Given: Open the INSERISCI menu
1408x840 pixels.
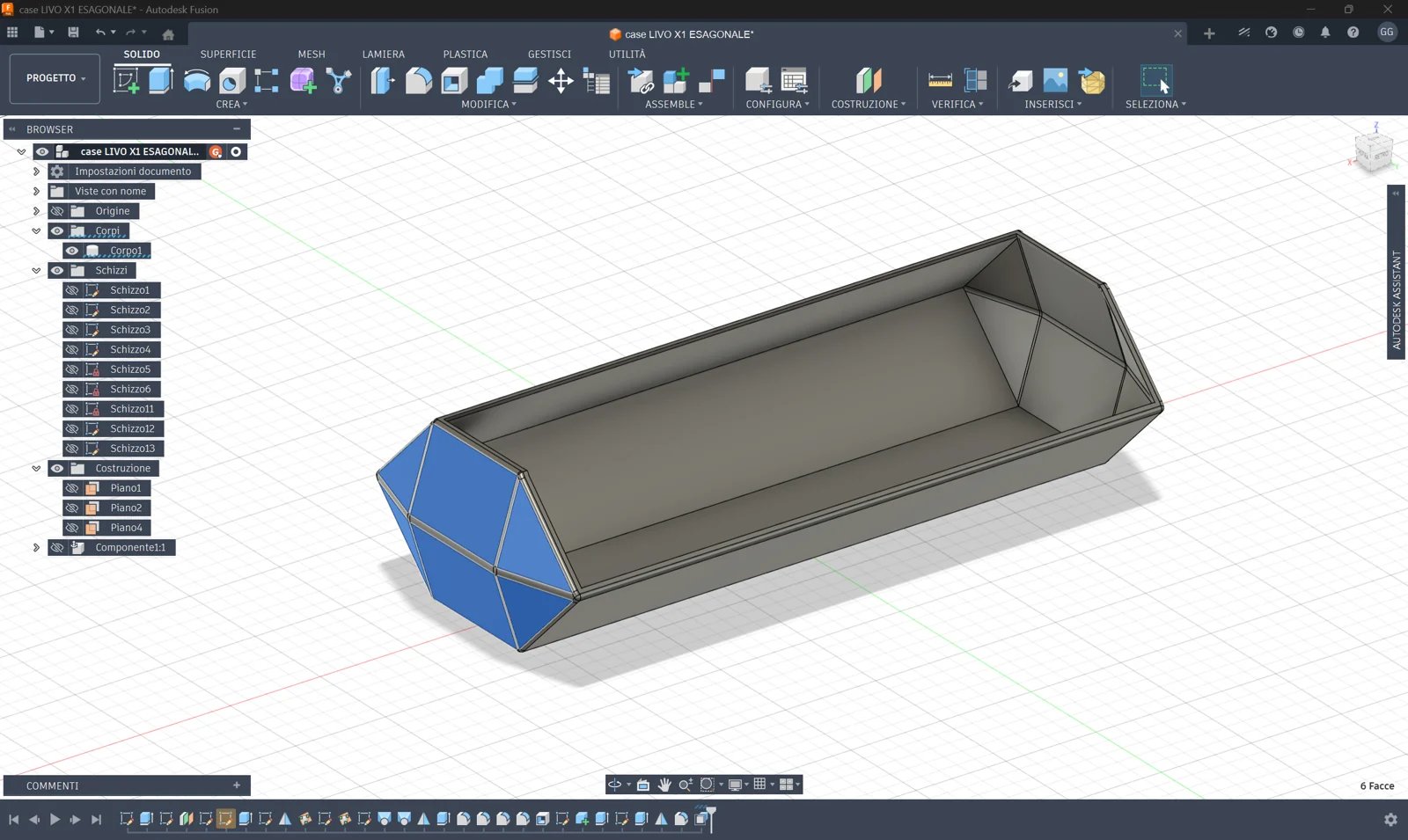Looking at the screenshot, I should click(1053, 104).
